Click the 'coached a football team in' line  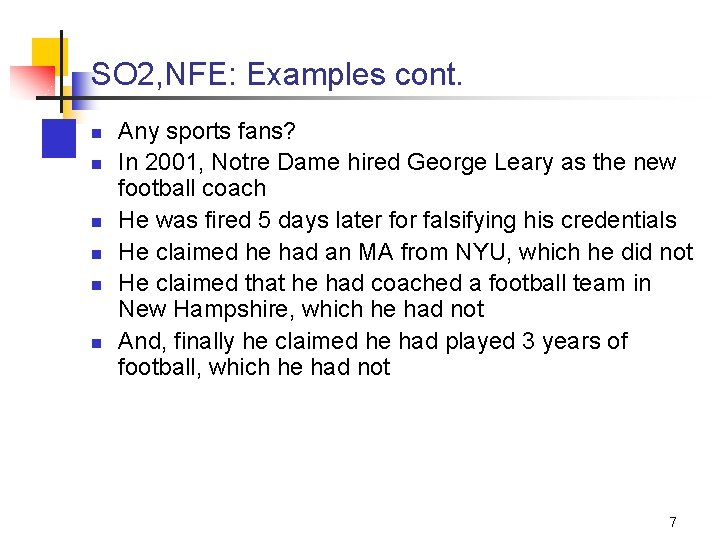(384, 283)
